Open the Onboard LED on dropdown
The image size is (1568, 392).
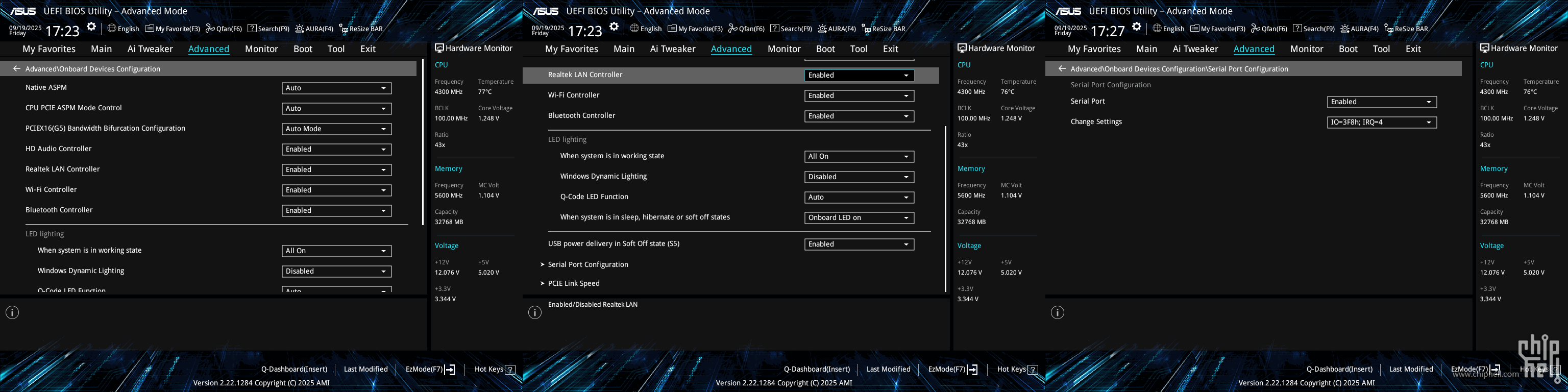[859, 218]
